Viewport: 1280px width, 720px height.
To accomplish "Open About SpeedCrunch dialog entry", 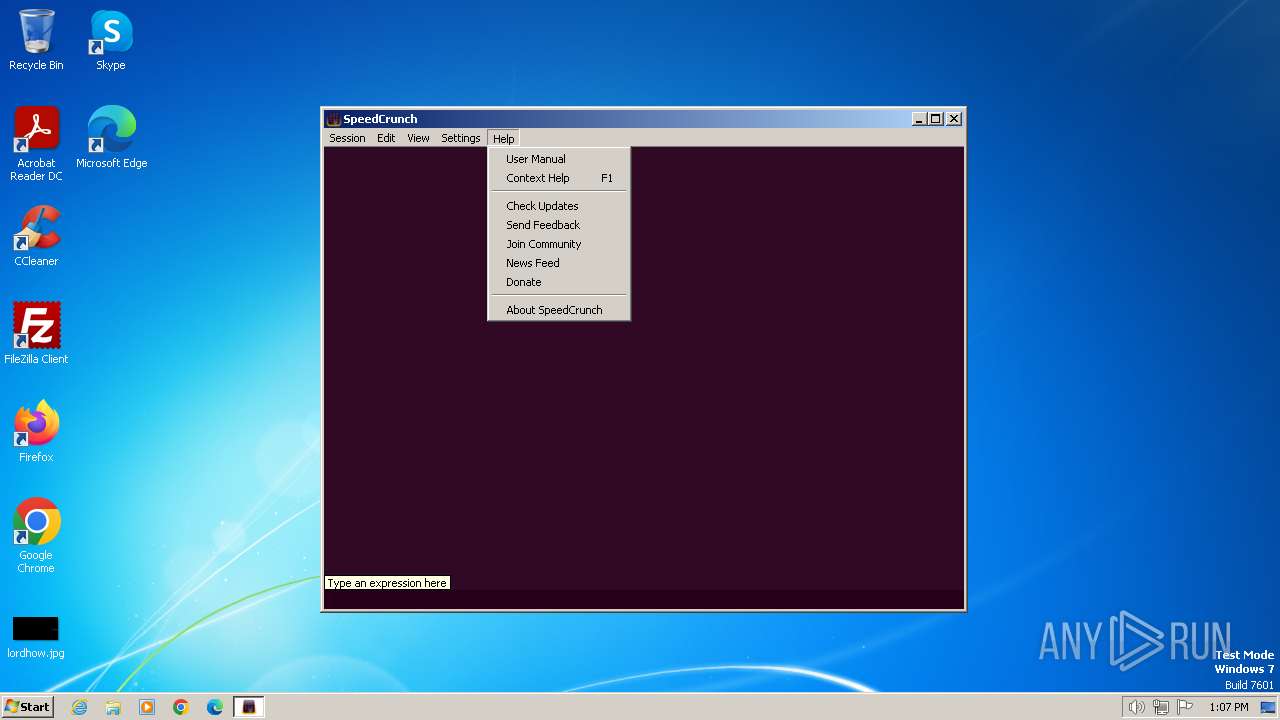I will click(559, 310).
